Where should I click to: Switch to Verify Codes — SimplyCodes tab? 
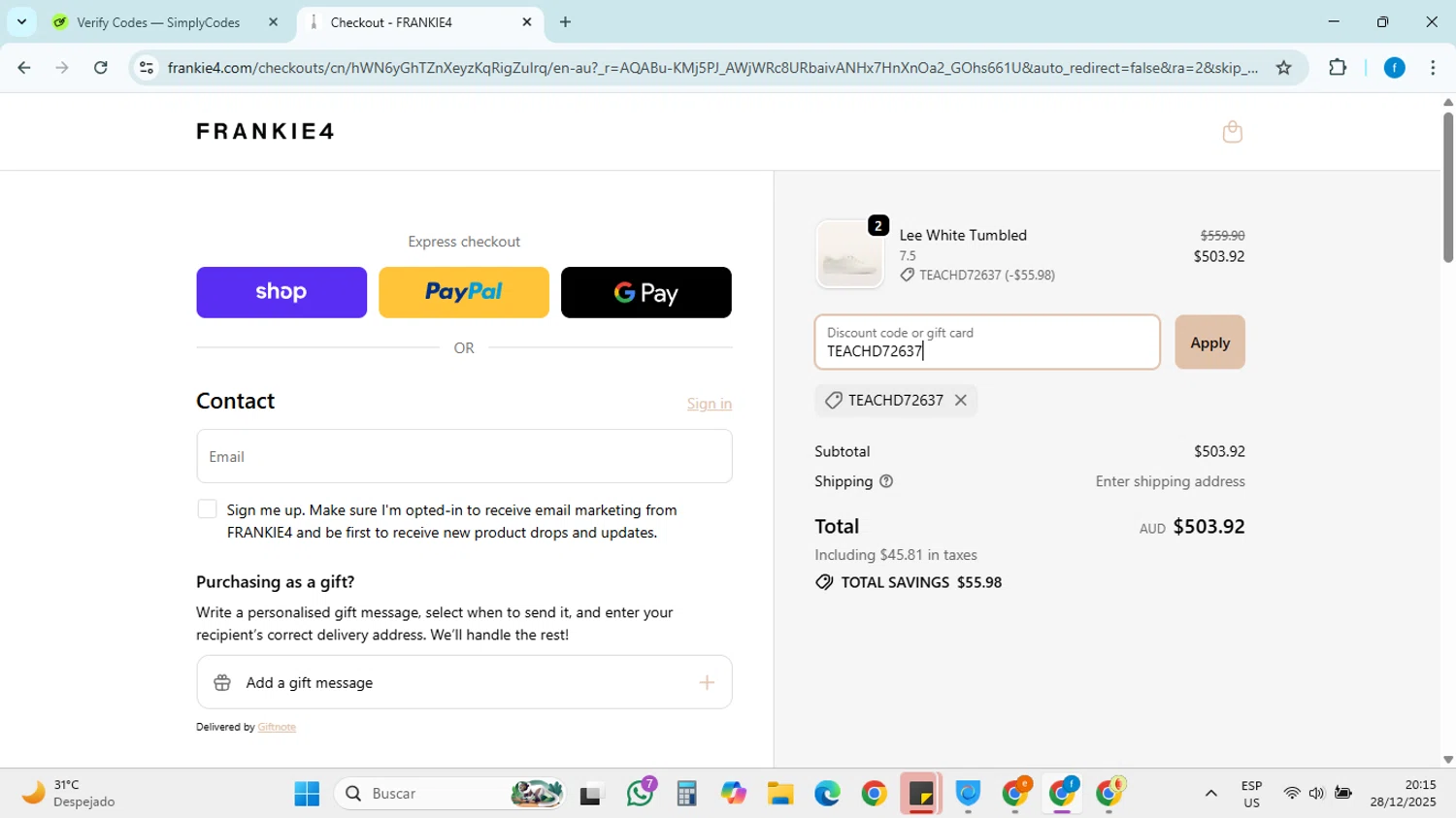point(158,22)
